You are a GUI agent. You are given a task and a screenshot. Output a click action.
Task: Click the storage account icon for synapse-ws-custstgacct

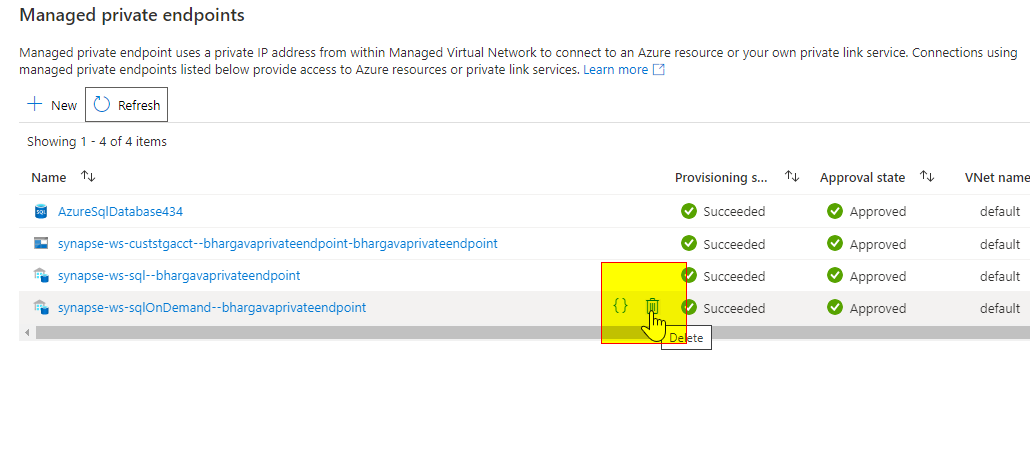41,243
